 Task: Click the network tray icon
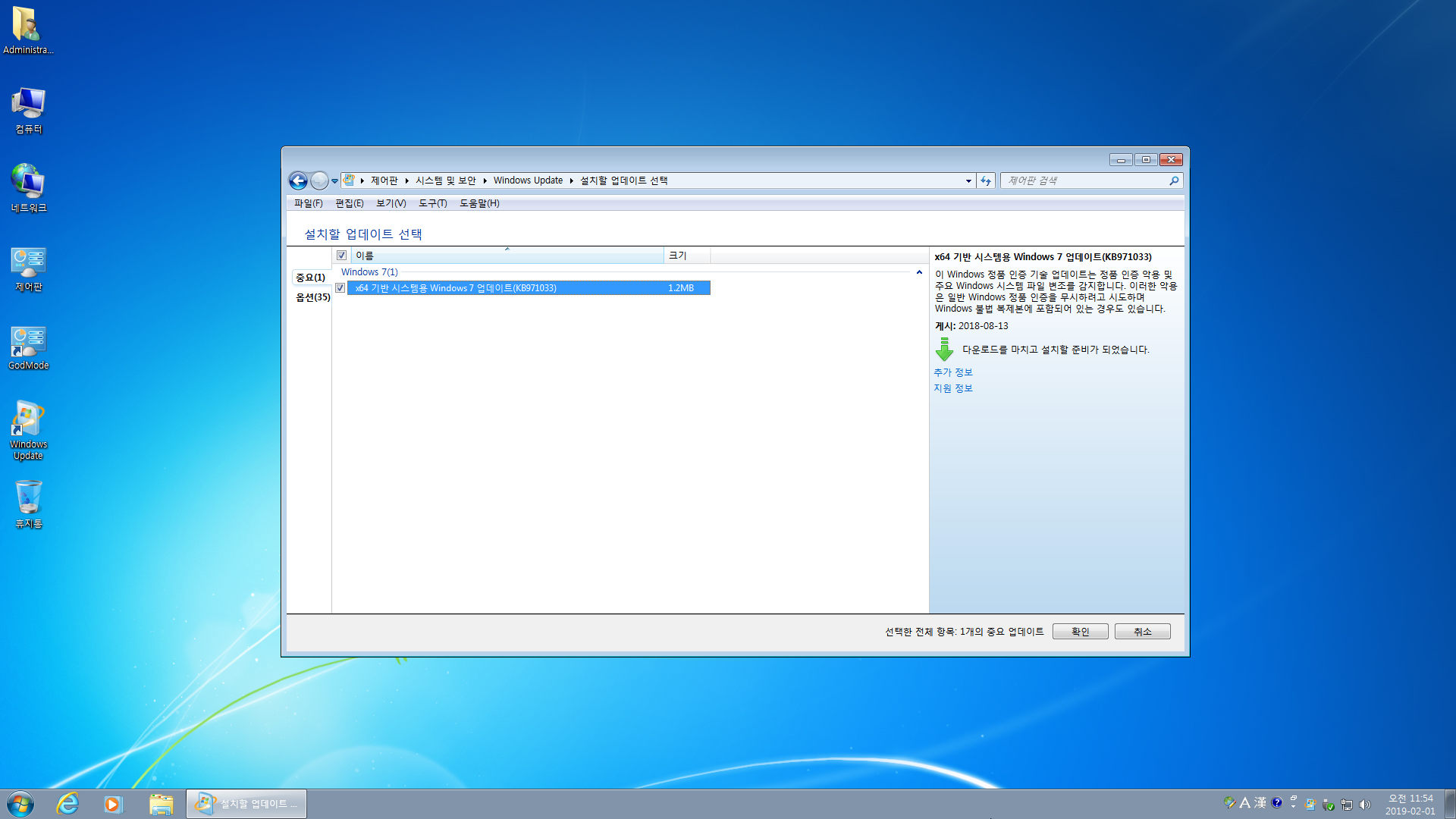(x=1347, y=805)
